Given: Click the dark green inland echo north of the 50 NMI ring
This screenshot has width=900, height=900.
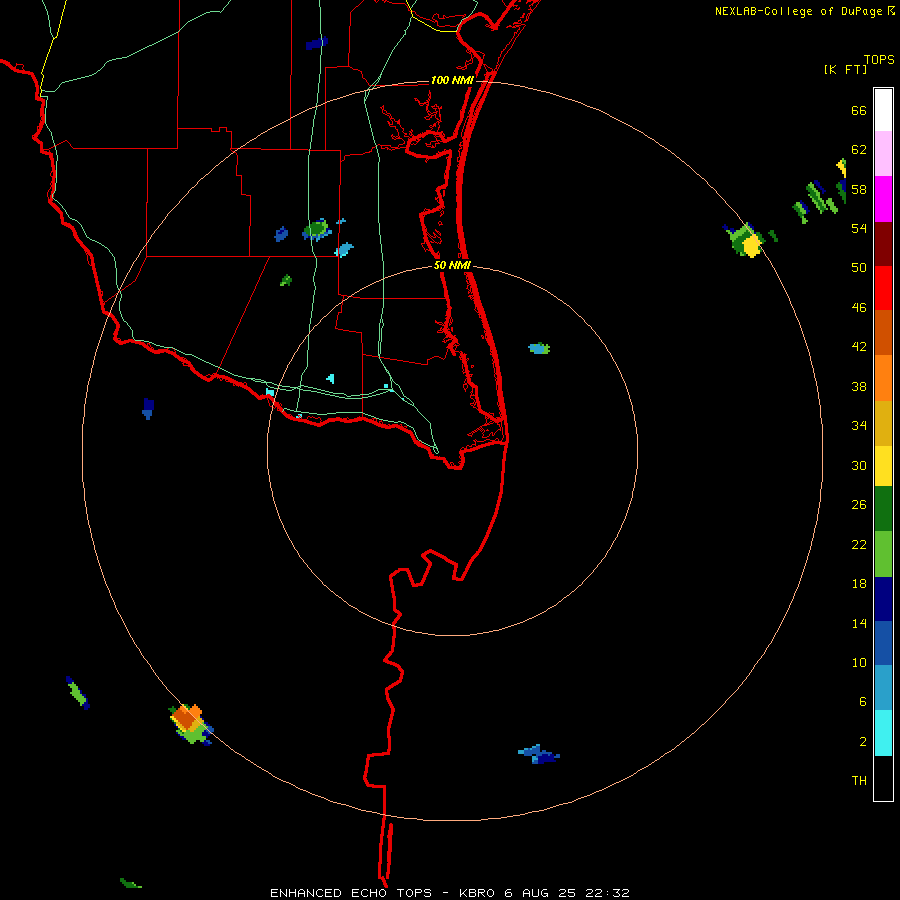Looking at the screenshot, I should [x=317, y=230].
